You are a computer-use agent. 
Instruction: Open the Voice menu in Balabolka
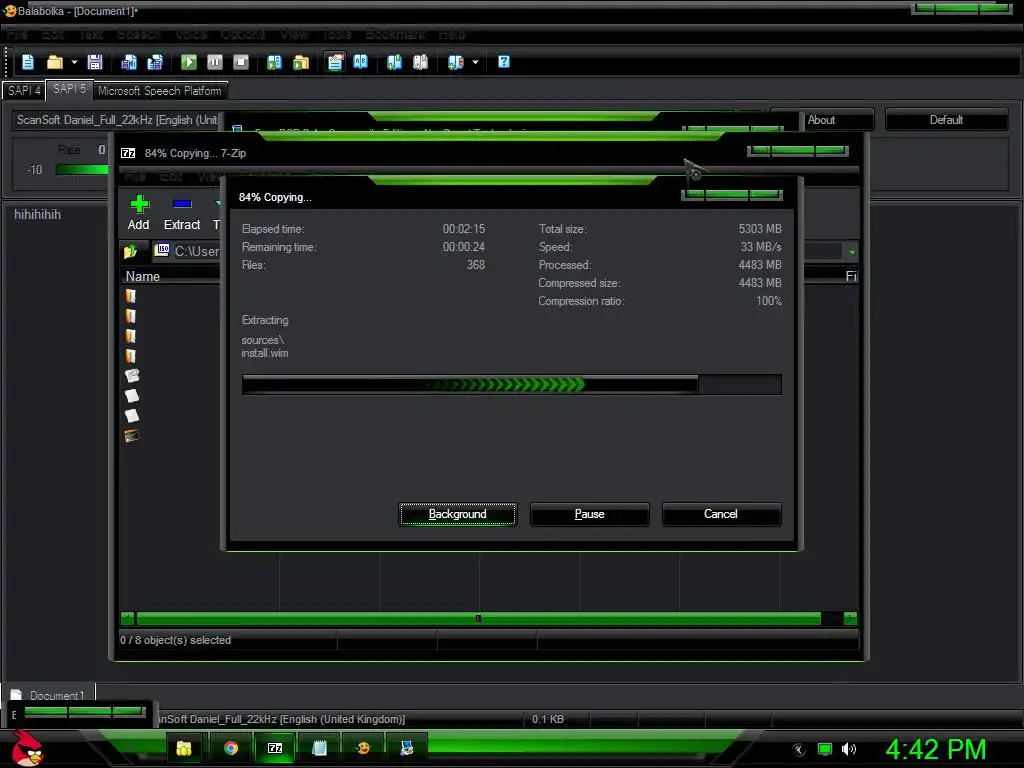pos(191,34)
